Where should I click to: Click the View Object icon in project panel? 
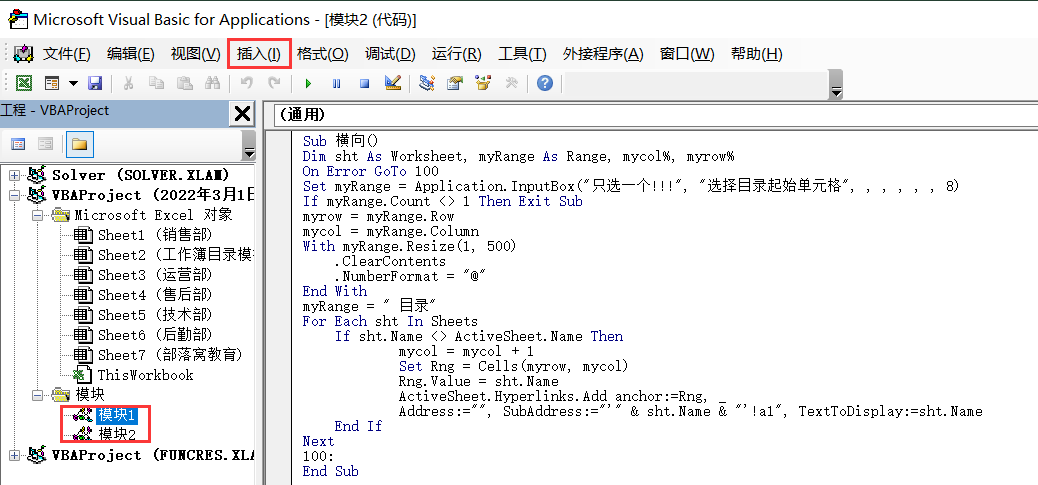[x=46, y=144]
